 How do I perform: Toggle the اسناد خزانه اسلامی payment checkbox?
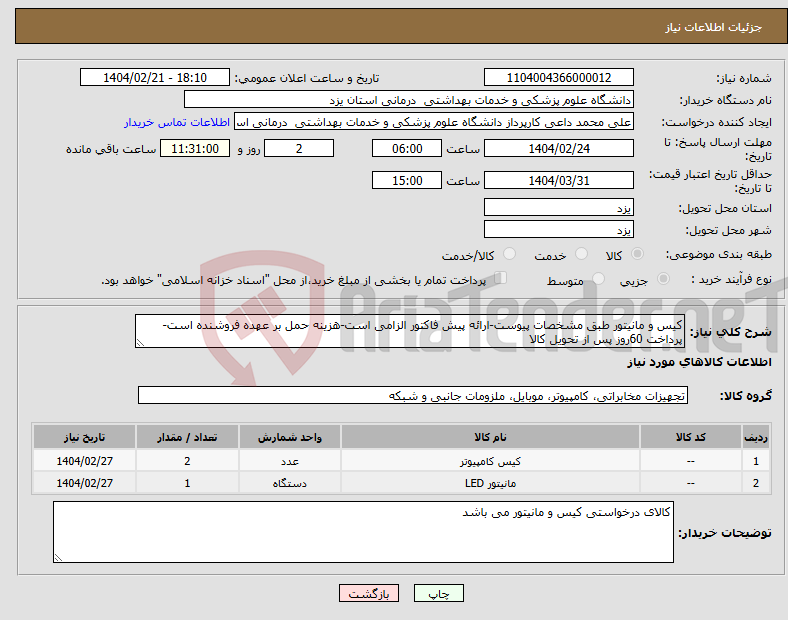pos(501,278)
